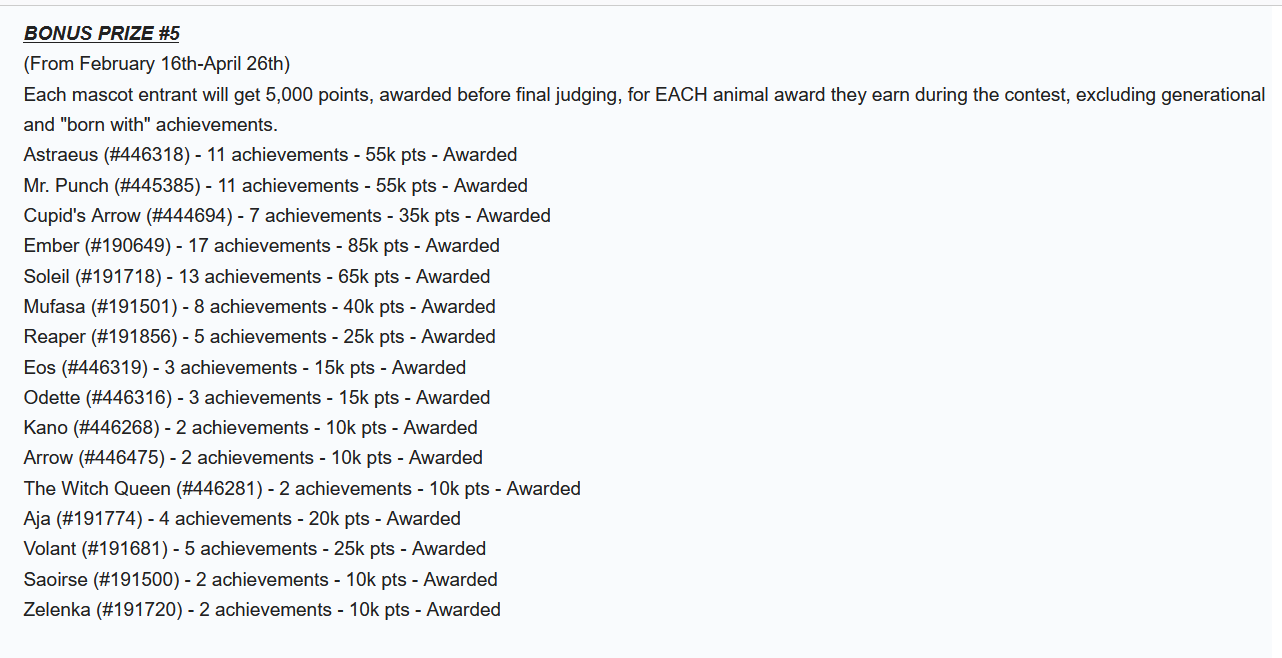Select the Aja (#191774) line
Image resolution: width=1282 pixels, height=658 pixels.
(x=242, y=519)
